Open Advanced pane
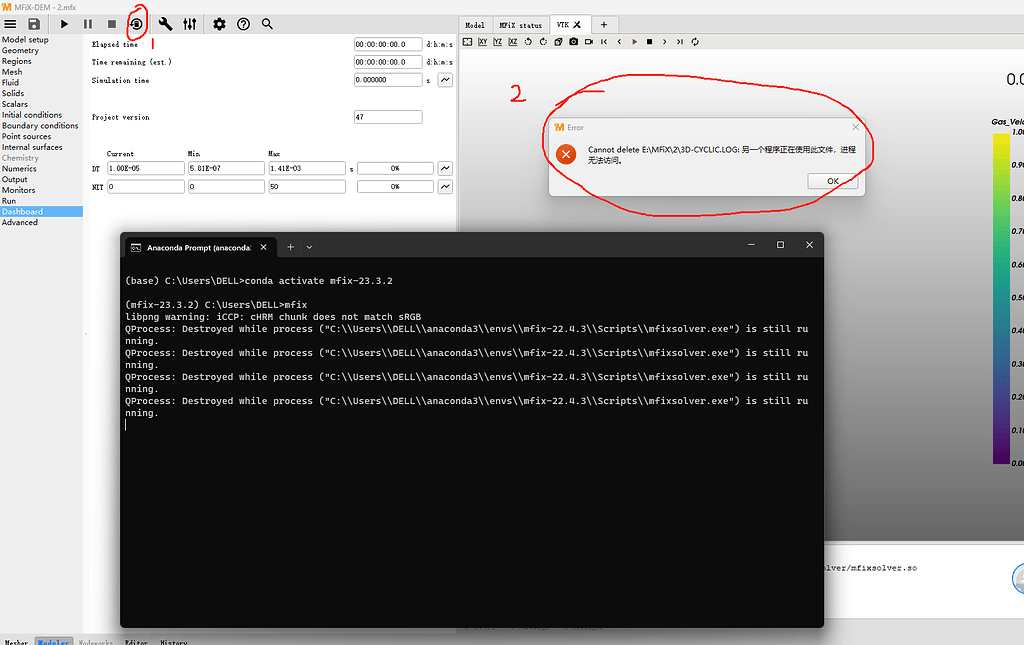 click(x=20, y=223)
